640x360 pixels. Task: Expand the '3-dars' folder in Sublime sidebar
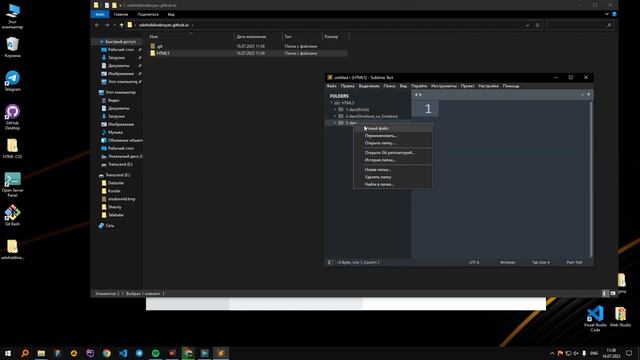point(335,123)
